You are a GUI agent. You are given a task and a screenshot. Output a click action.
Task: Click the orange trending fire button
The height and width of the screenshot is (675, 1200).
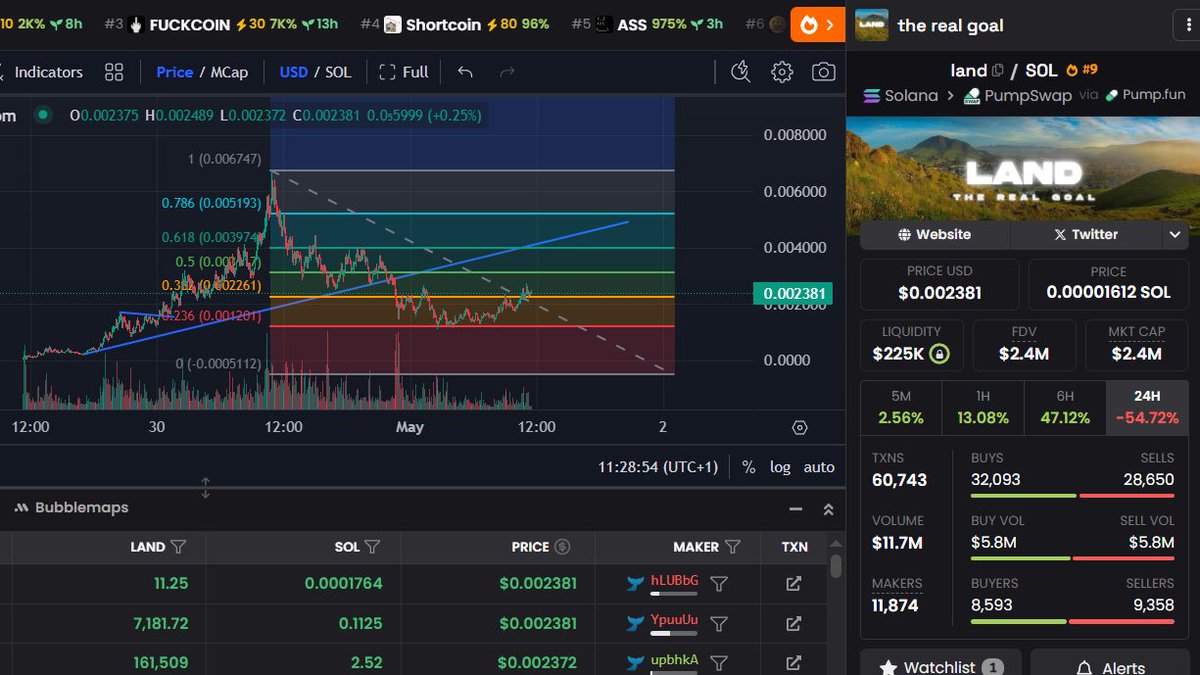818,25
